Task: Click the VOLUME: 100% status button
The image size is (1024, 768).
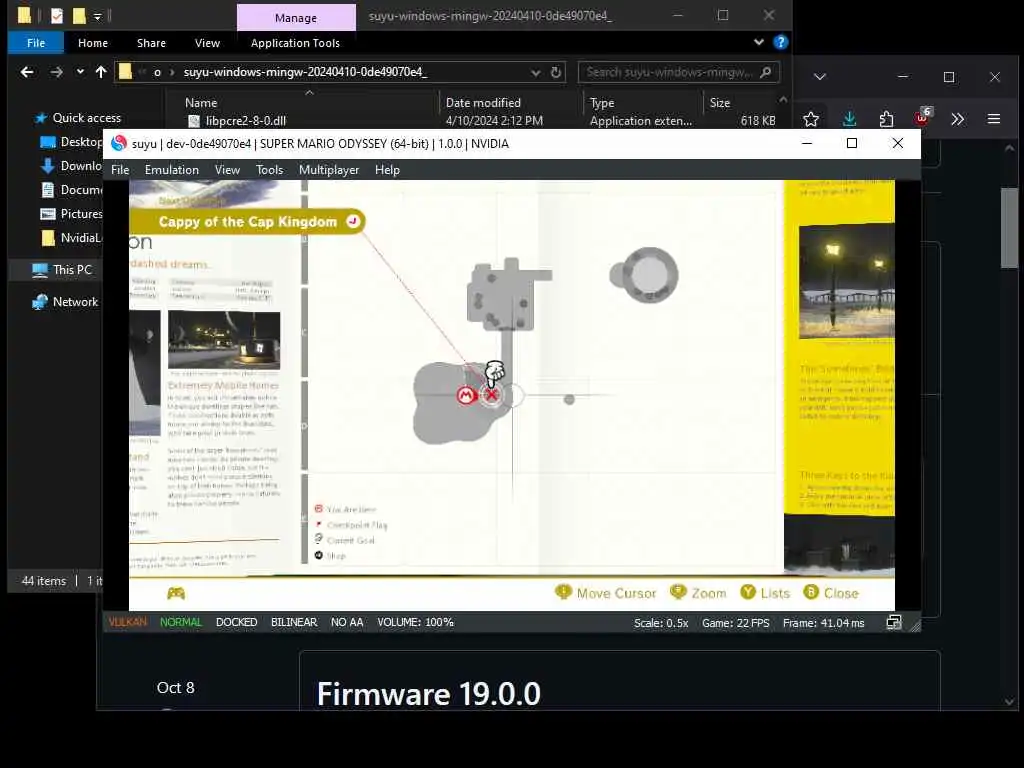Action: 415,622
